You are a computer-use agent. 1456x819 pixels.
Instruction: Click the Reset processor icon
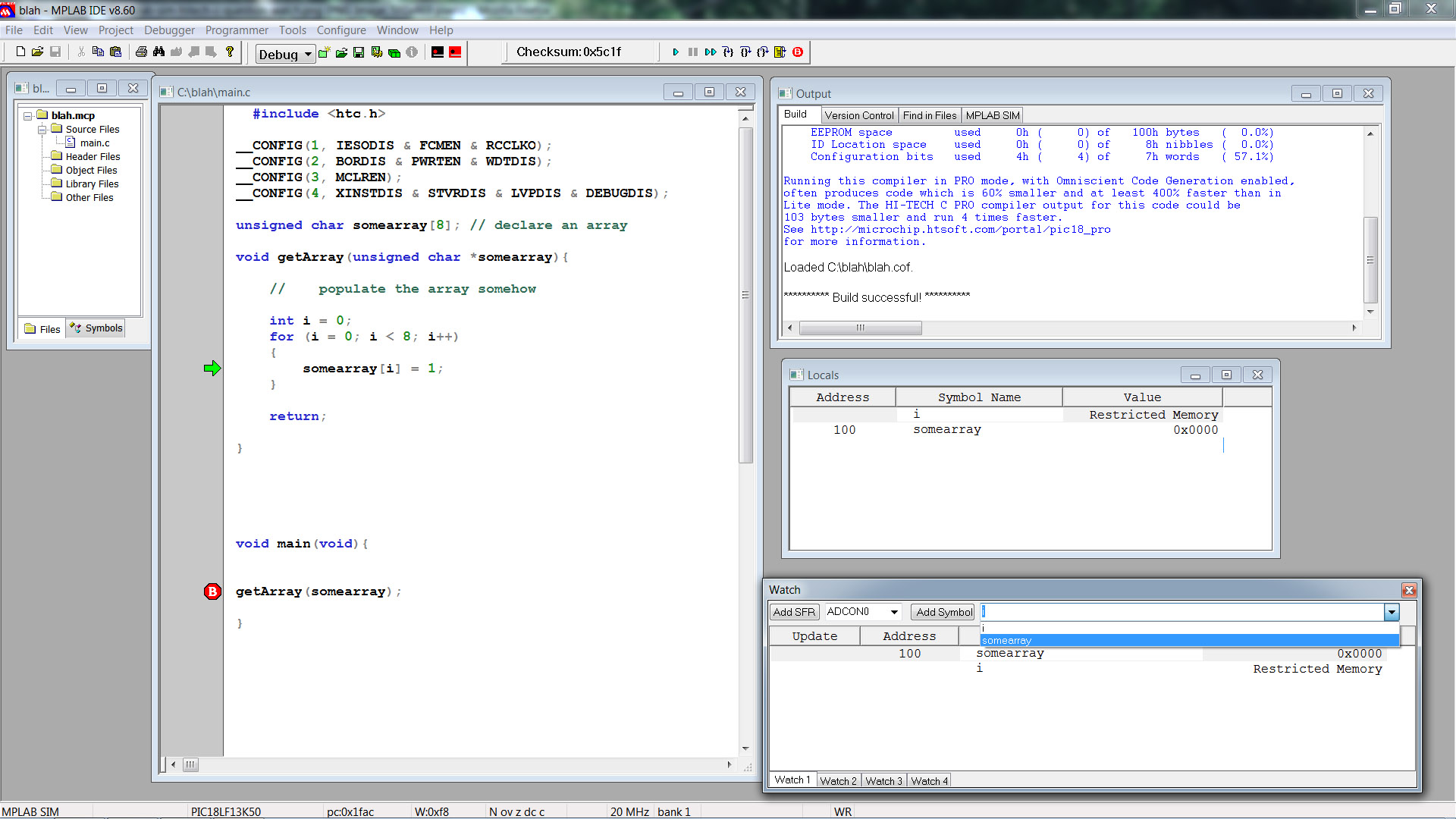point(780,52)
